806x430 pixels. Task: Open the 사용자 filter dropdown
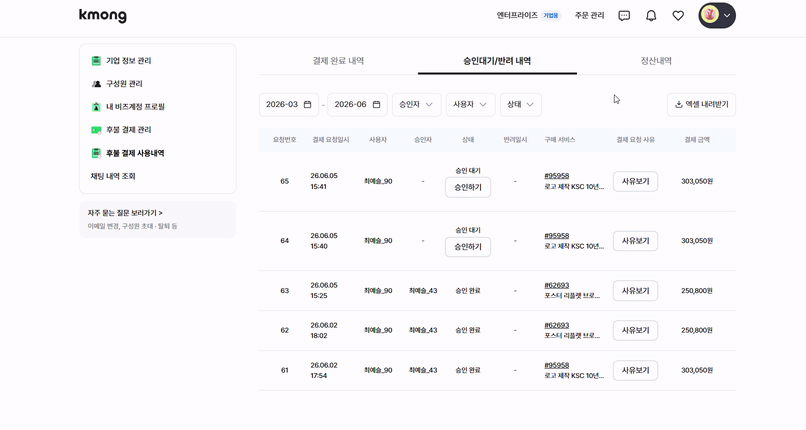[x=470, y=104]
